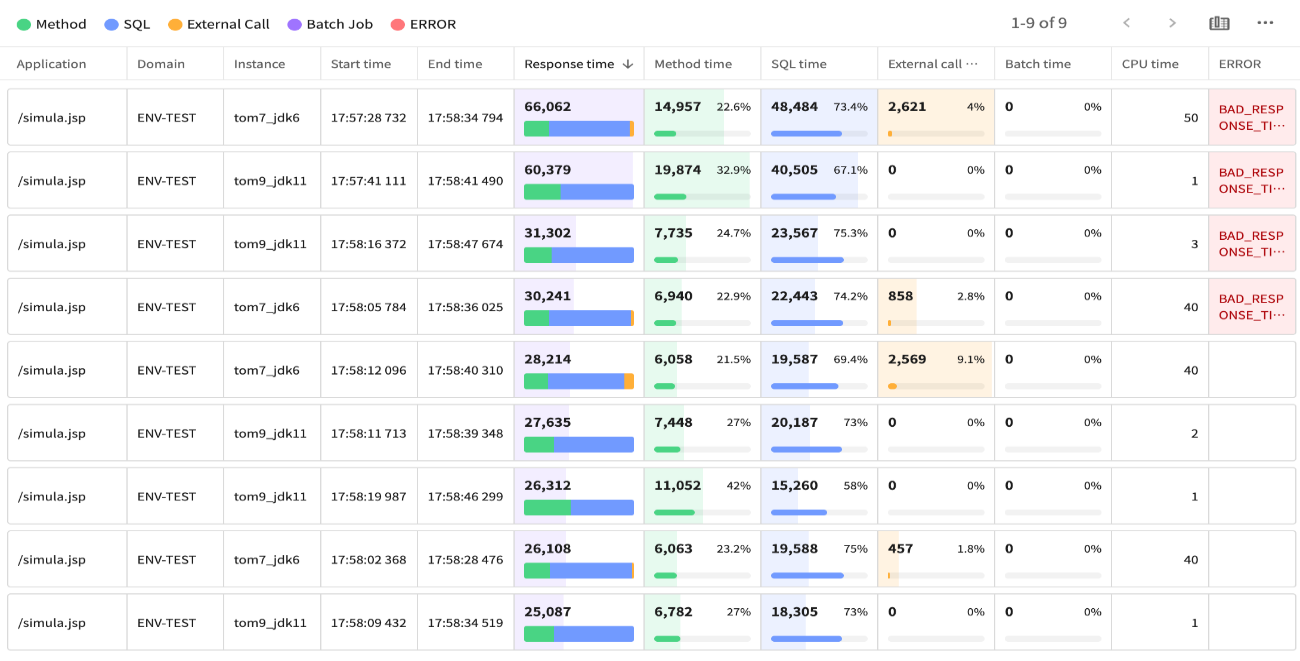This screenshot has height=661, width=1300.
Task: Open the more options ellipsis menu
Action: (x=1265, y=23)
